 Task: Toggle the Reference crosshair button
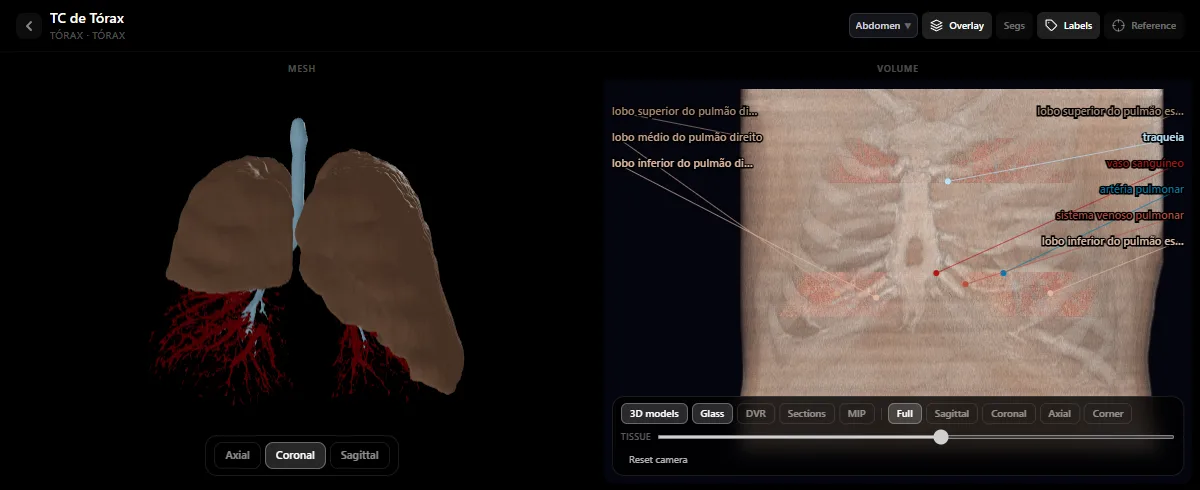tap(1144, 26)
